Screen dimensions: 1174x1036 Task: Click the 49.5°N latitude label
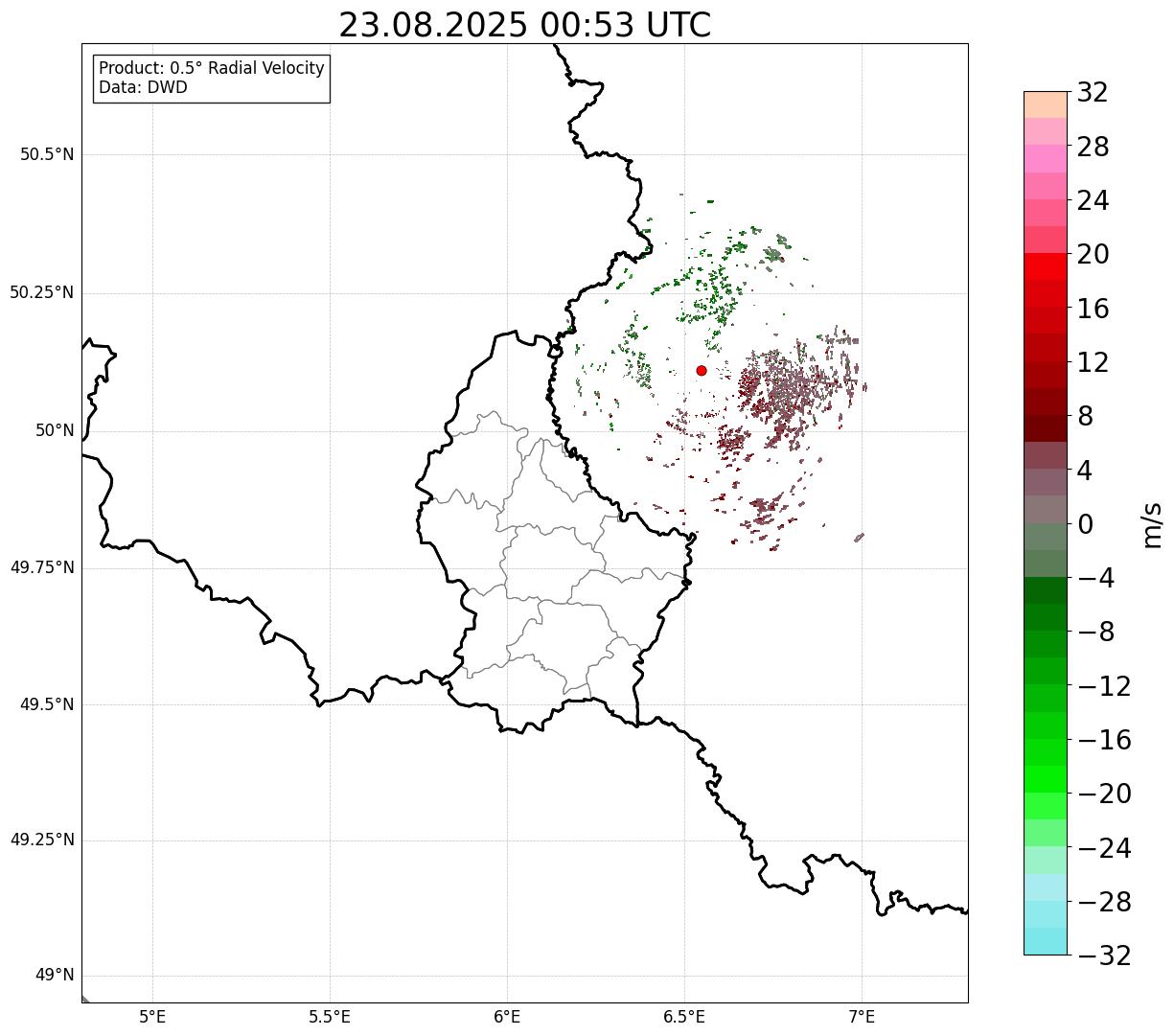[47, 704]
